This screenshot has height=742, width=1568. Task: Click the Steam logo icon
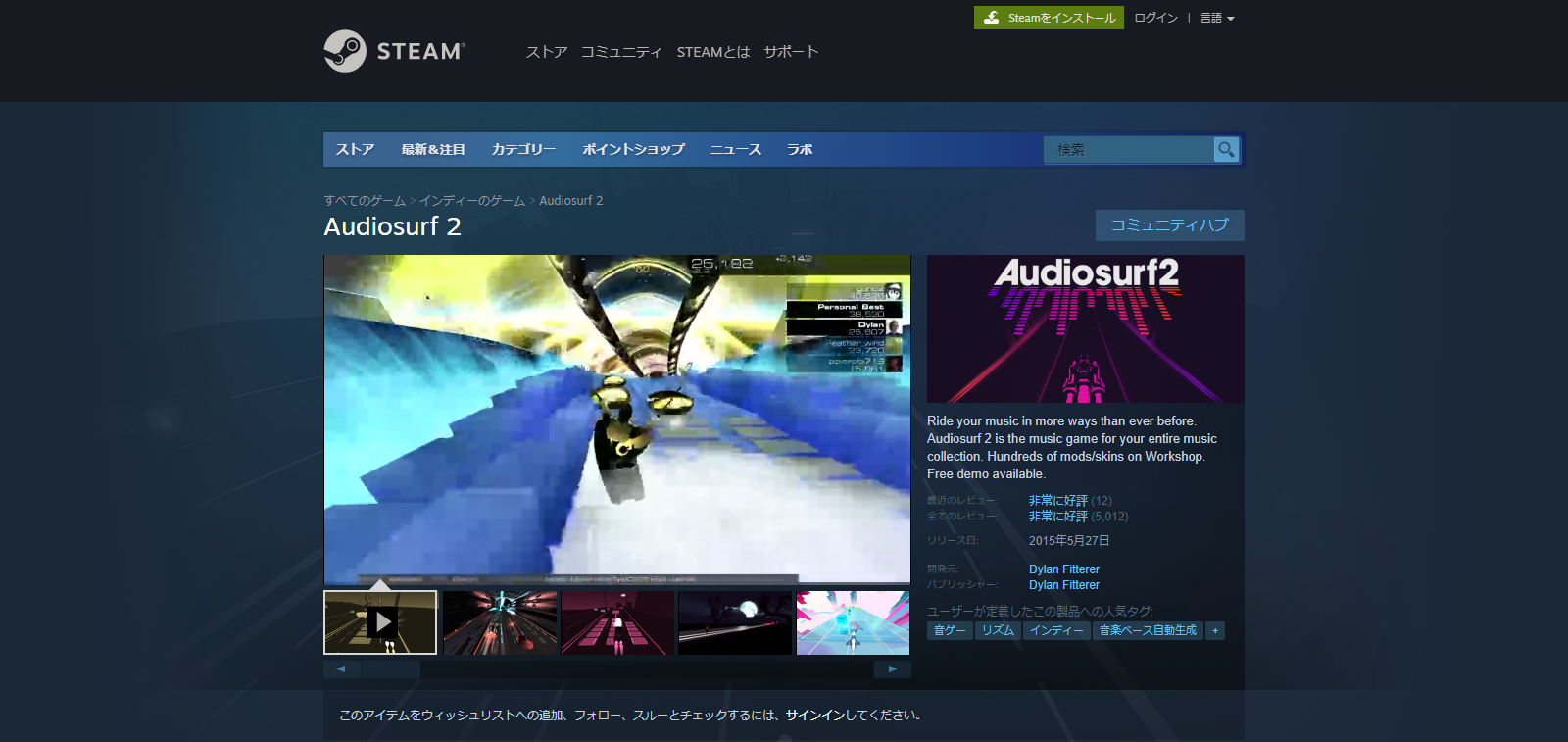tap(345, 51)
